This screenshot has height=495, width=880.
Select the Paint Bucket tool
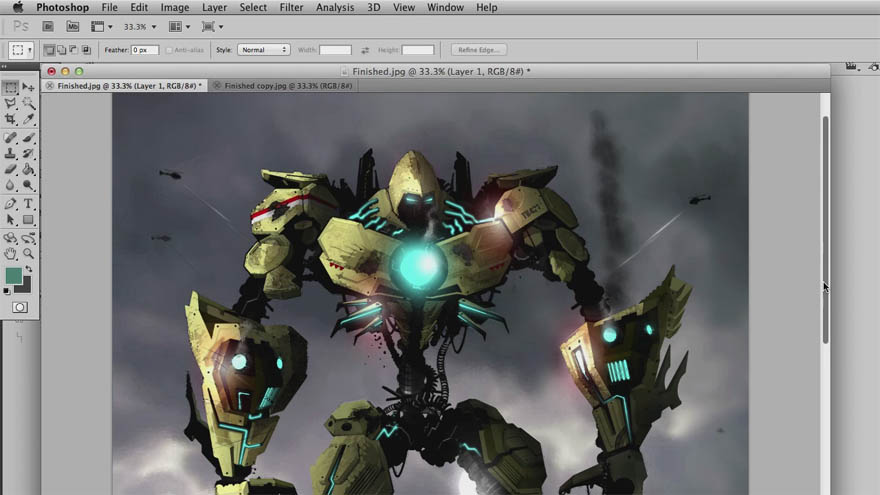click(28, 169)
